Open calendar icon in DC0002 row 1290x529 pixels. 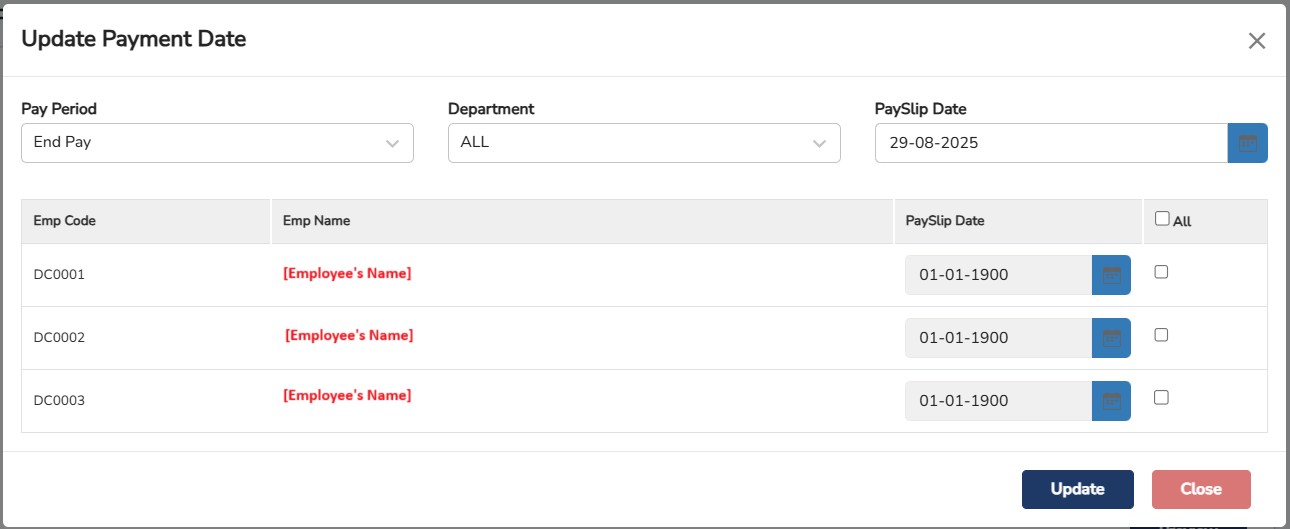pos(1111,338)
